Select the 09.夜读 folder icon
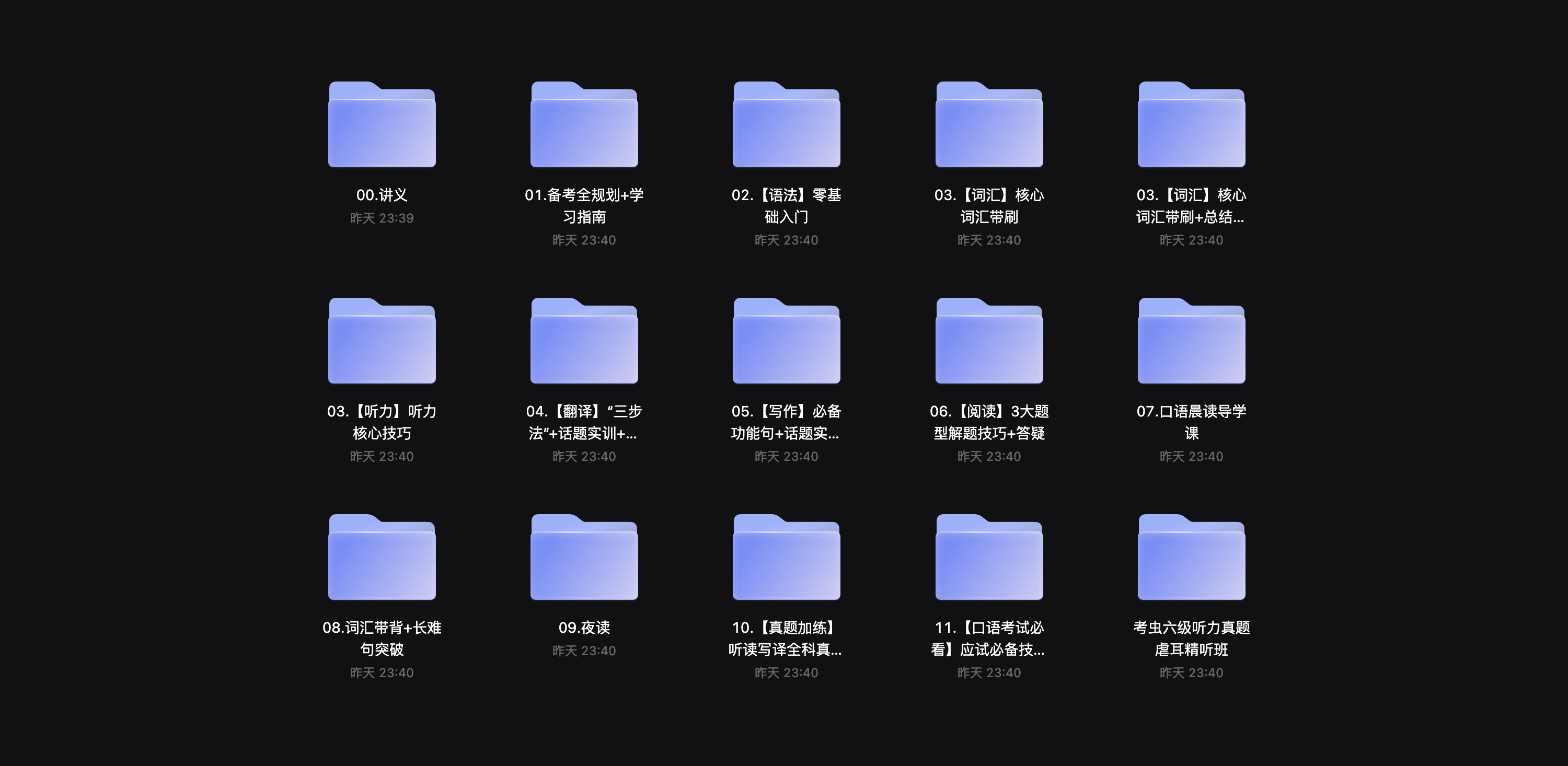 point(584,556)
